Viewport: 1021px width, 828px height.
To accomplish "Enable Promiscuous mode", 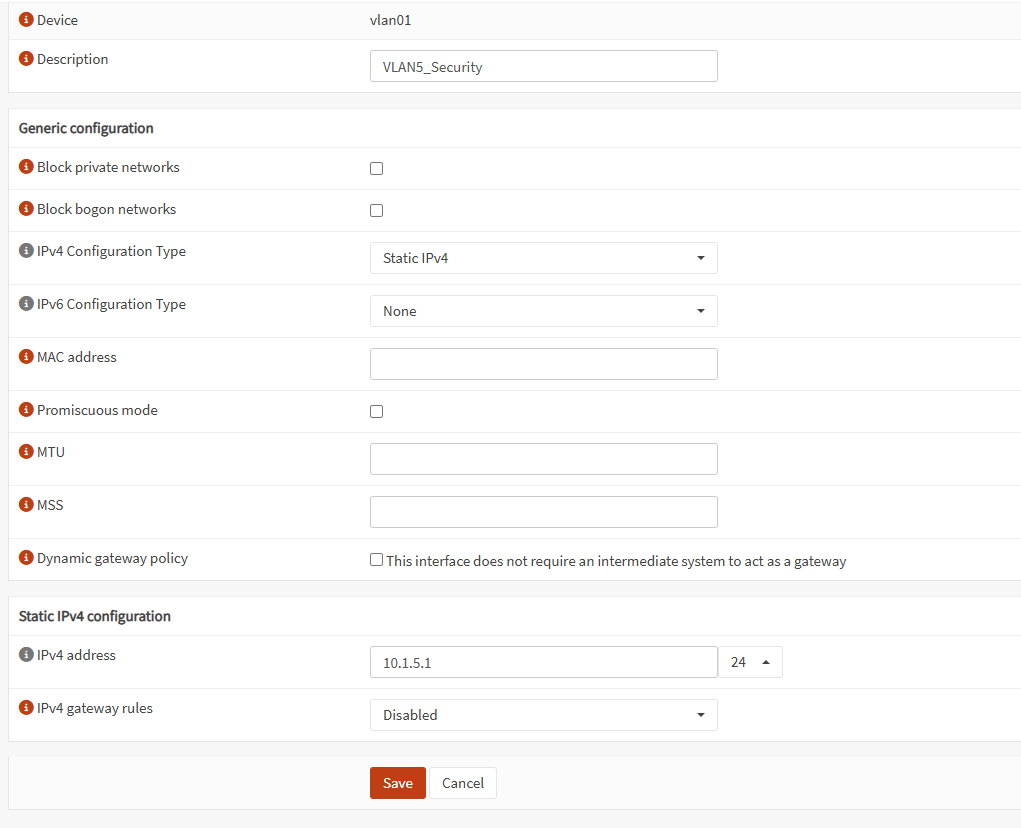I will tap(376, 411).
